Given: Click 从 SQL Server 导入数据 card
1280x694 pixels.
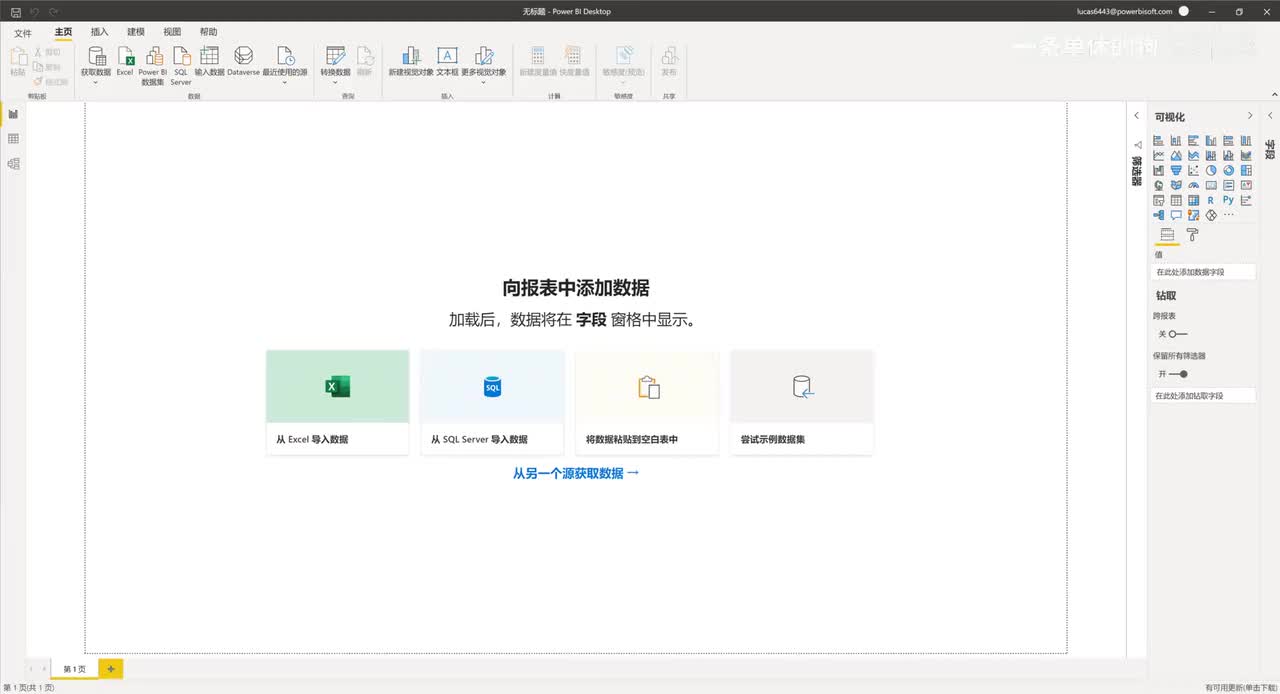Looking at the screenshot, I should (492, 402).
